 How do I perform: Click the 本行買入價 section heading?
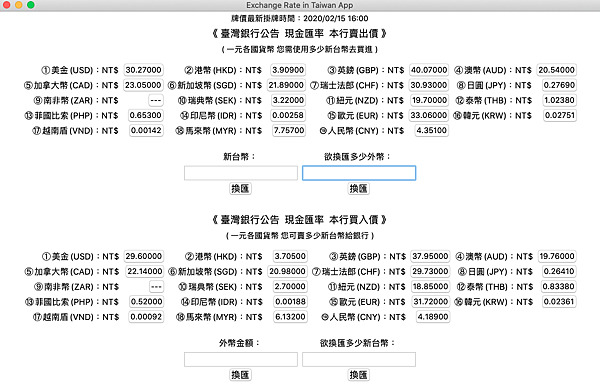[x=300, y=220]
